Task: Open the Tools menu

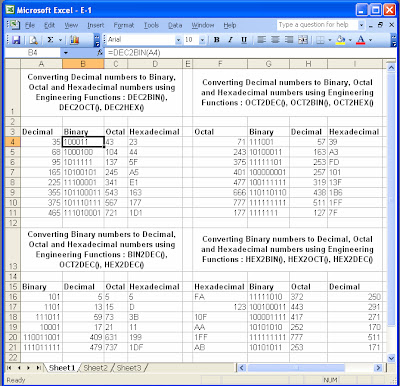Action: coord(151,25)
